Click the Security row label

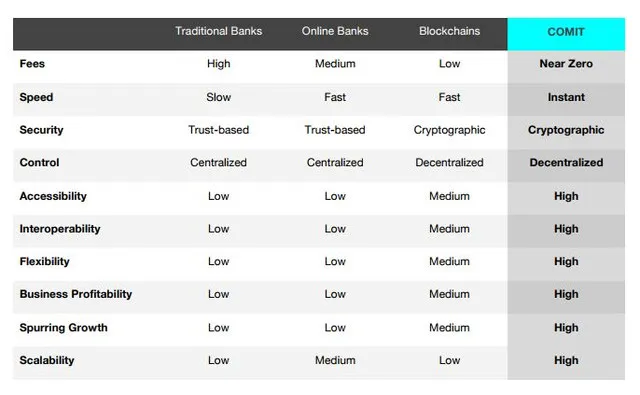tap(41, 130)
